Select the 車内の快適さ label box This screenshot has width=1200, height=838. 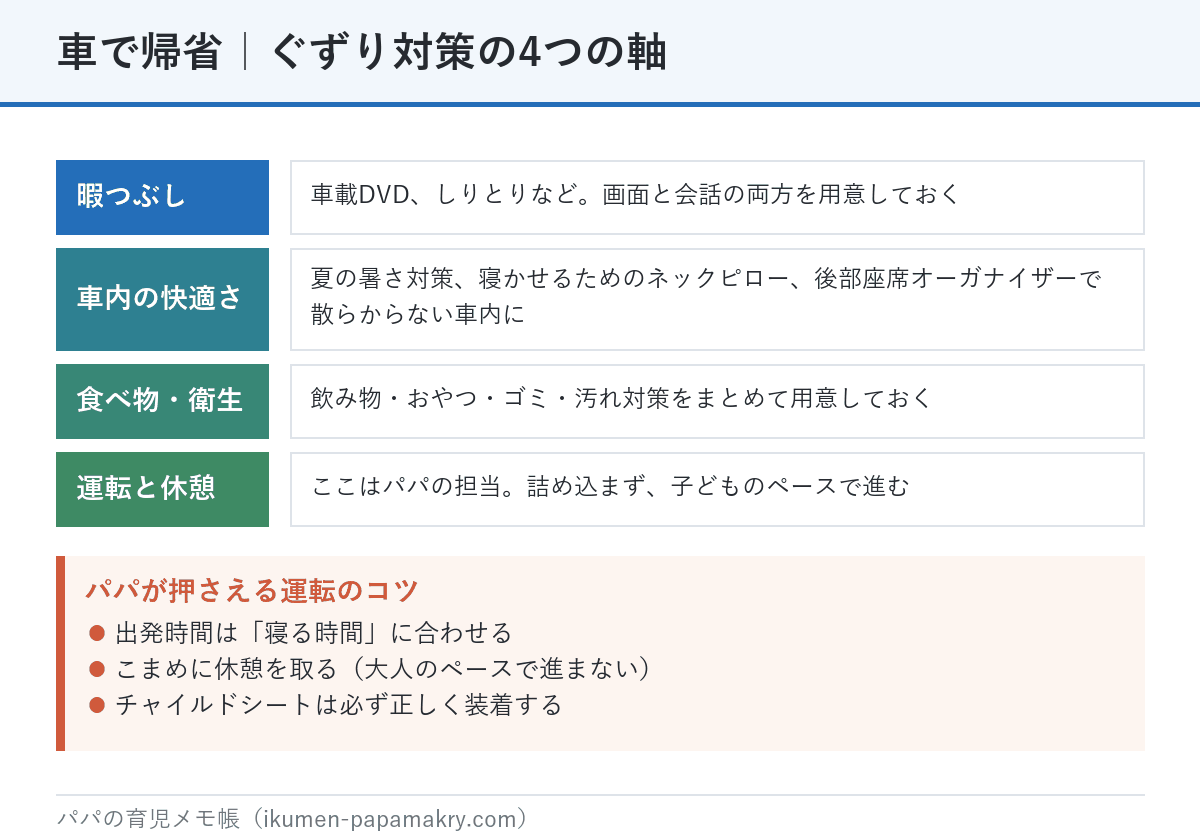[162, 299]
